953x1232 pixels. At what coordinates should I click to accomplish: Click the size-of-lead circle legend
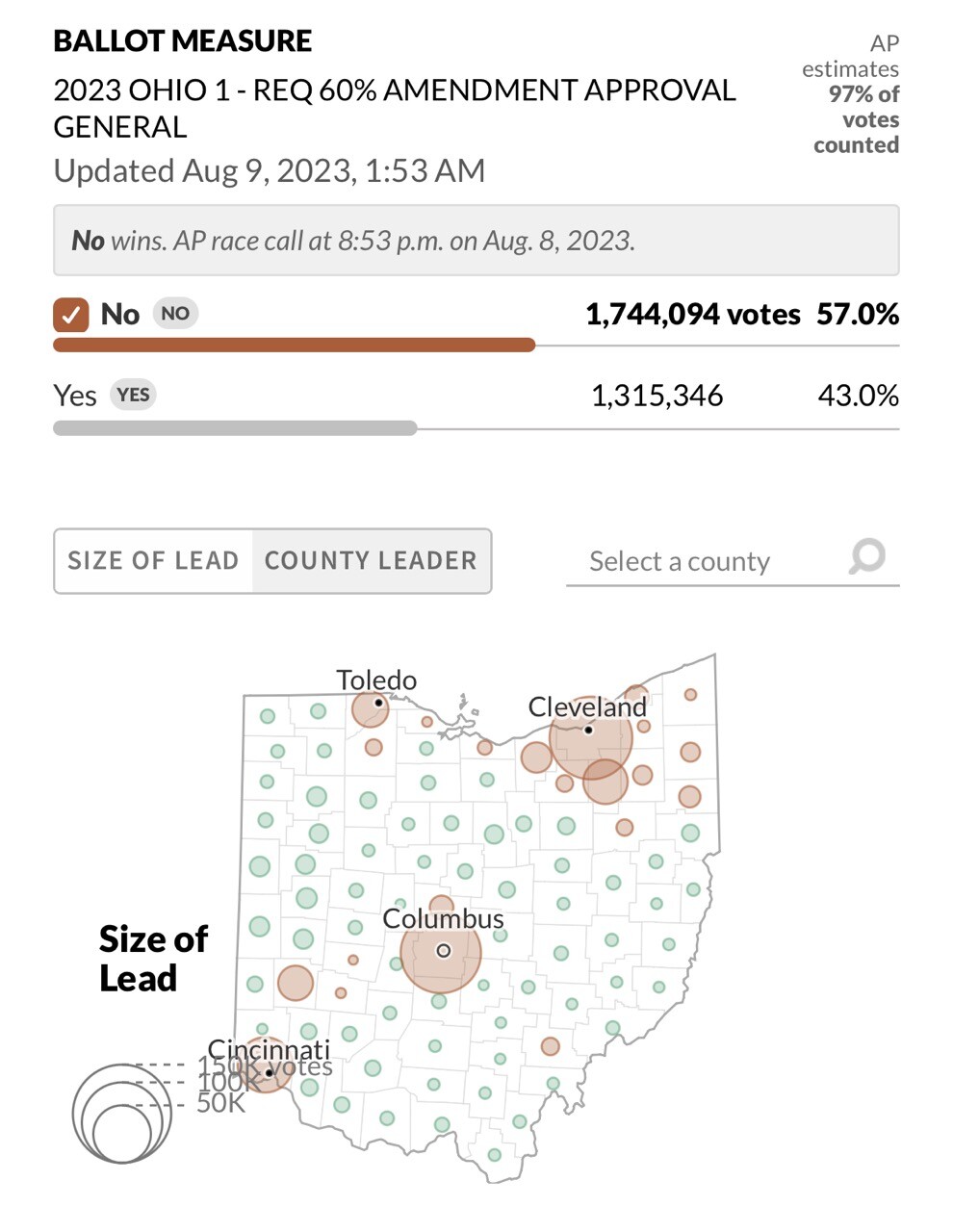coord(123,1113)
